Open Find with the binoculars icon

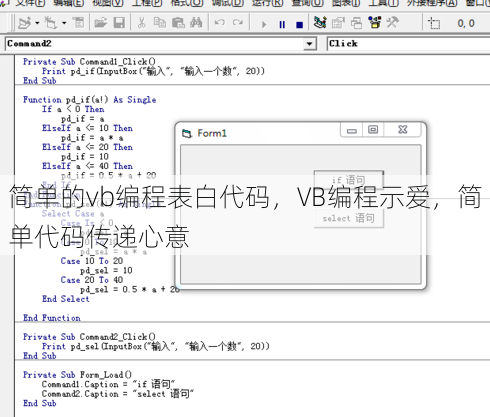tap(196, 23)
